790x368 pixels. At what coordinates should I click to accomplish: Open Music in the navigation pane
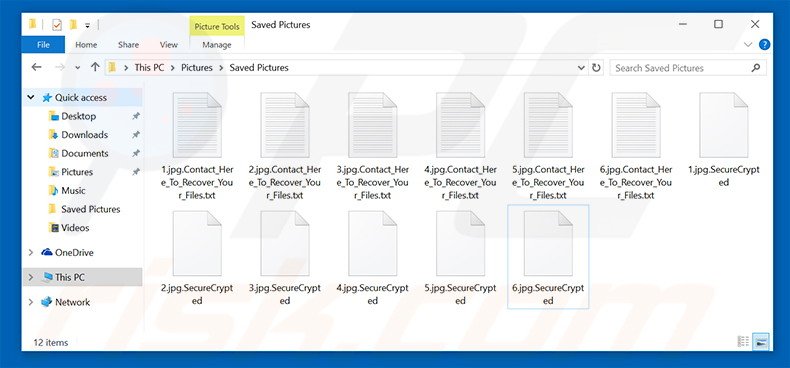(73, 191)
